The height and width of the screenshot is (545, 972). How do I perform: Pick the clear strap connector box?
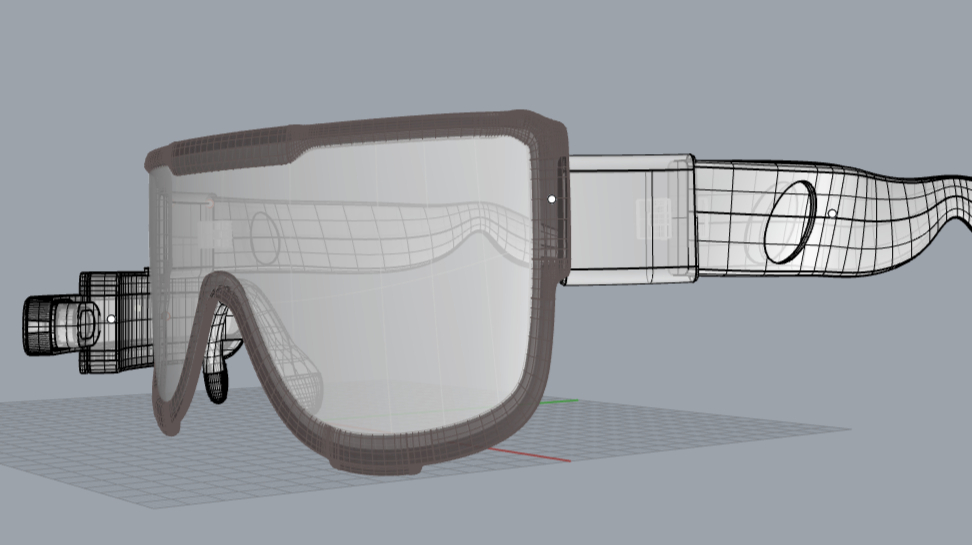(x=629, y=220)
